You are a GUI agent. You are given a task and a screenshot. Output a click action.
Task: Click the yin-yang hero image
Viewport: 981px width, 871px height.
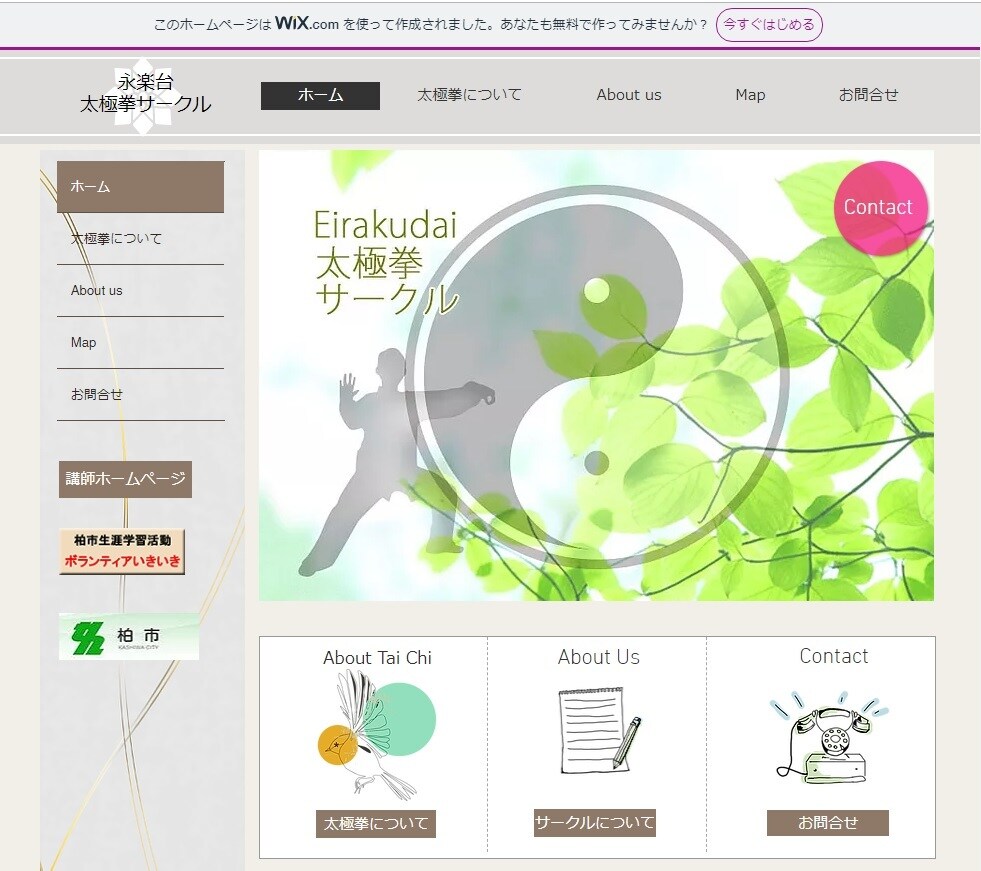(596, 375)
